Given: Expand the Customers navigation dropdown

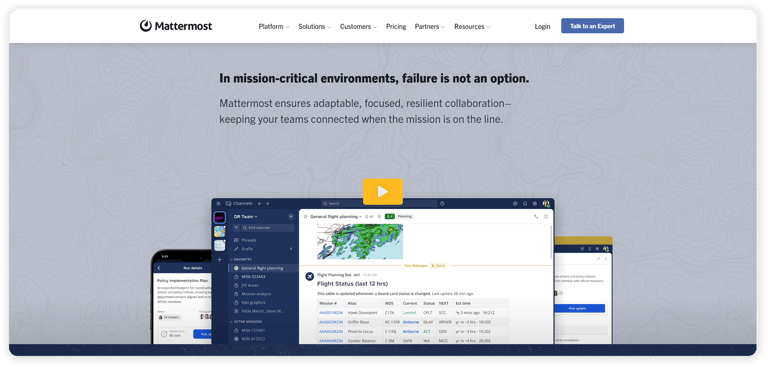Looking at the screenshot, I should 359,26.
